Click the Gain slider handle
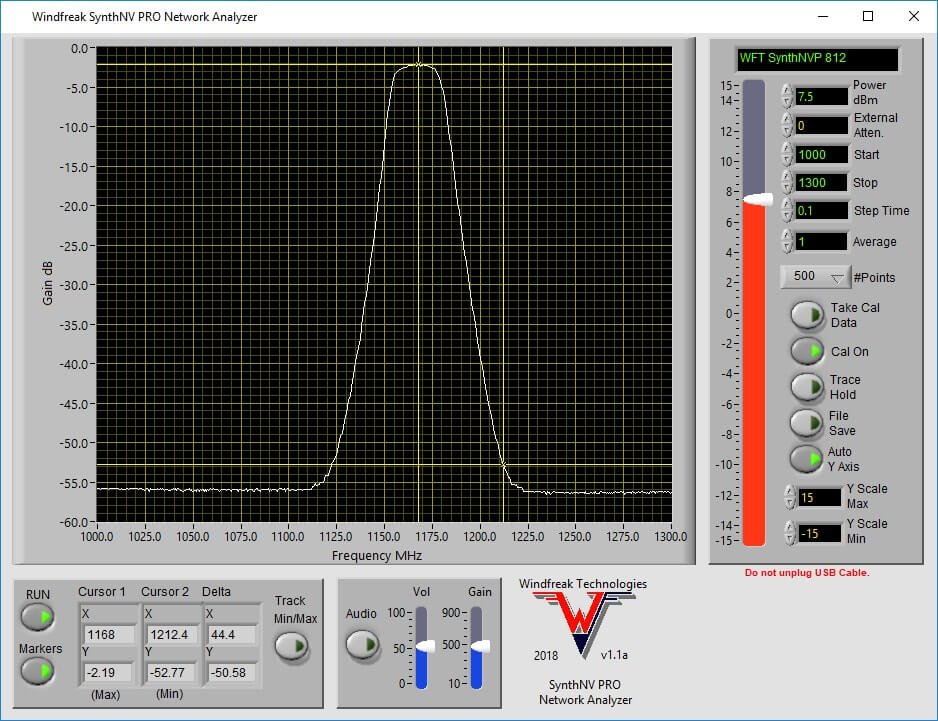 478,646
